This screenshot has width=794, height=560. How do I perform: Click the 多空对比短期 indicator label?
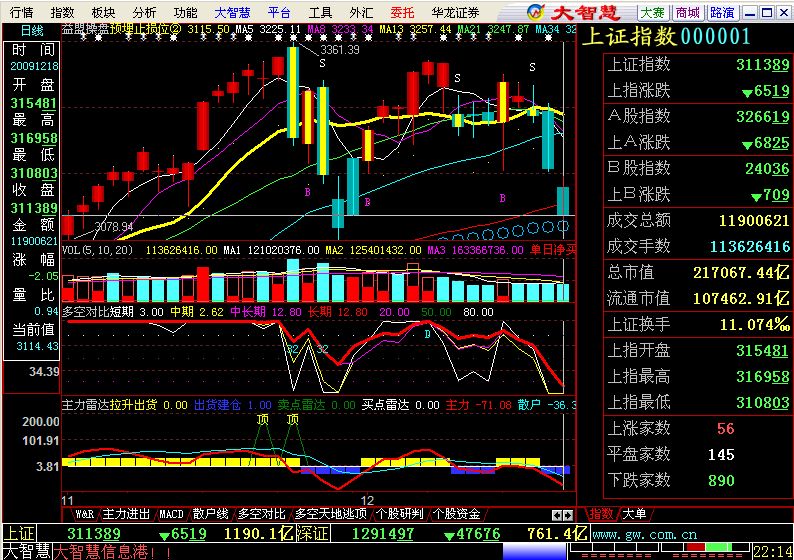[x=98, y=312]
